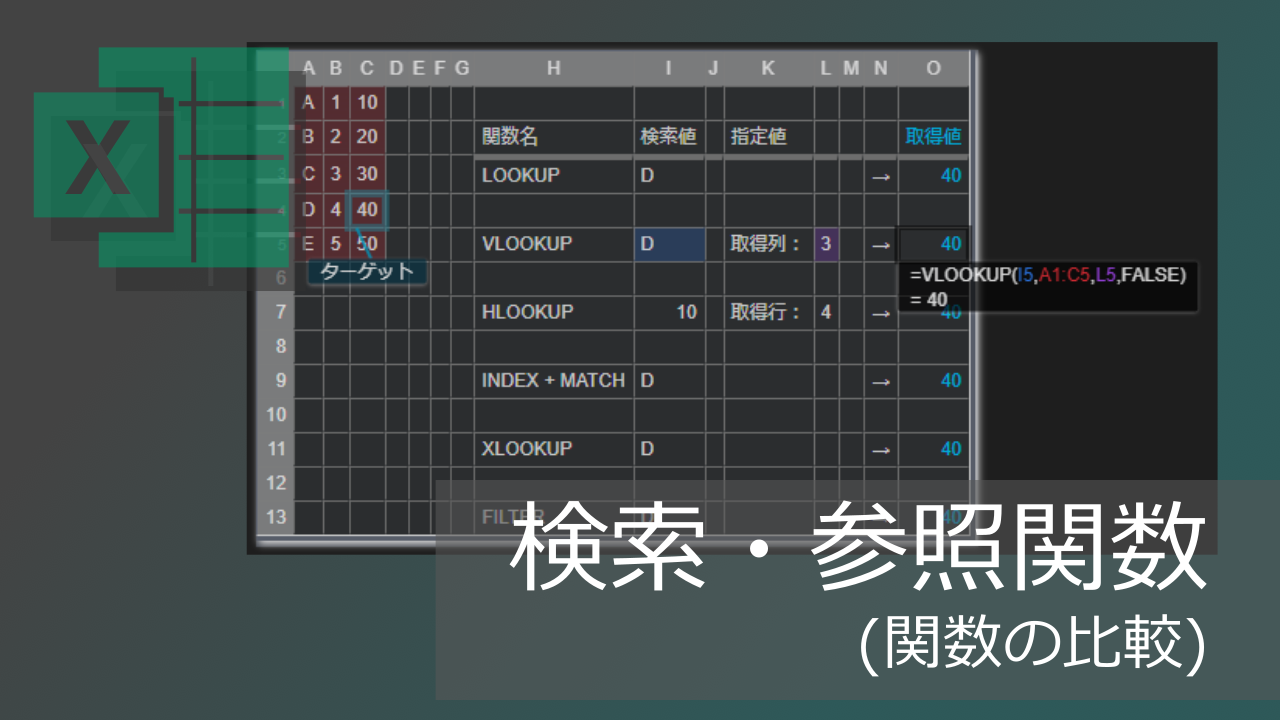Image resolution: width=1280 pixels, height=720 pixels.
Task: Select row header 11
Action: click(277, 449)
